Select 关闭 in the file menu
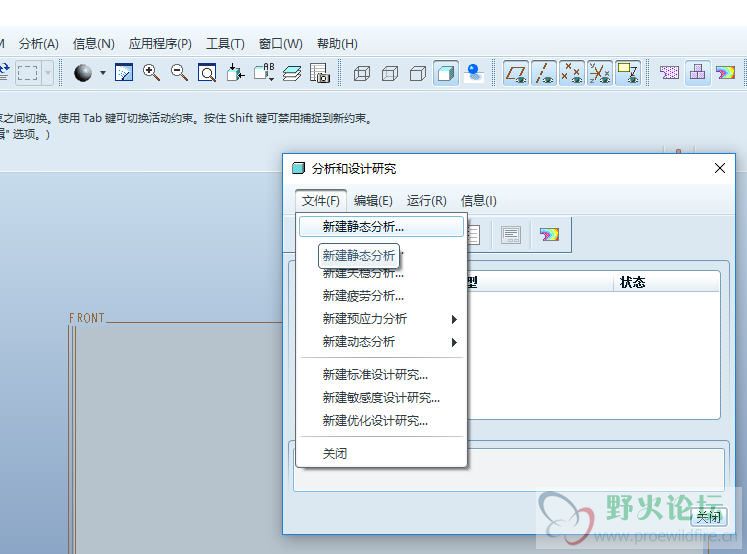Image resolution: width=747 pixels, height=554 pixels. (381, 453)
